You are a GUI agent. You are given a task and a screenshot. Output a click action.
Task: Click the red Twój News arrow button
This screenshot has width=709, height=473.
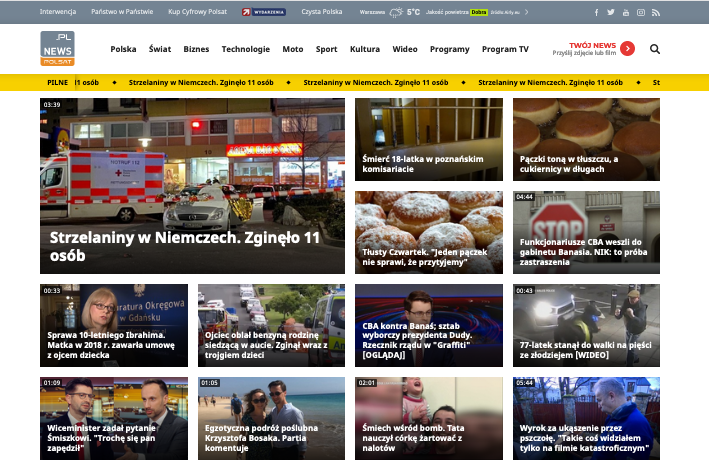(627, 48)
